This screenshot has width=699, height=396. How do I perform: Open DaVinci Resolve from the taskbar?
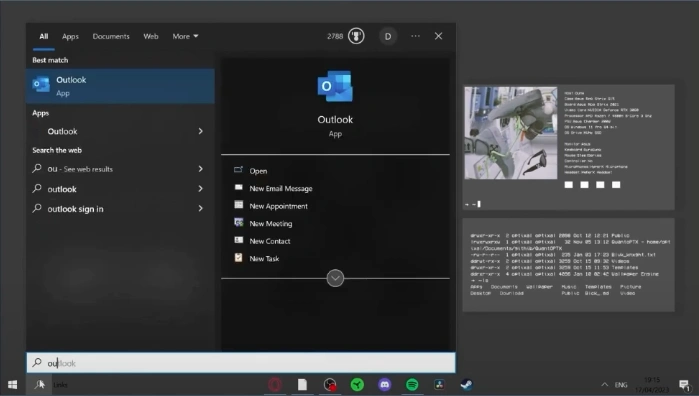click(x=440, y=384)
